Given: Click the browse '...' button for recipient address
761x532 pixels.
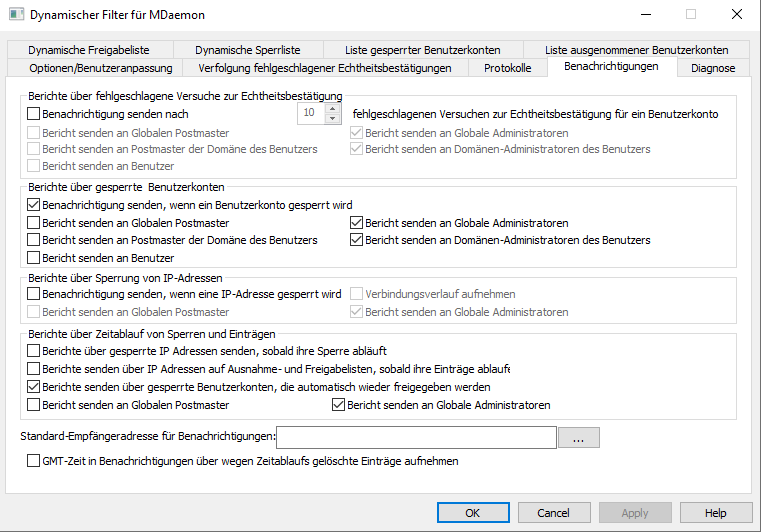Looking at the screenshot, I should coord(578,437).
